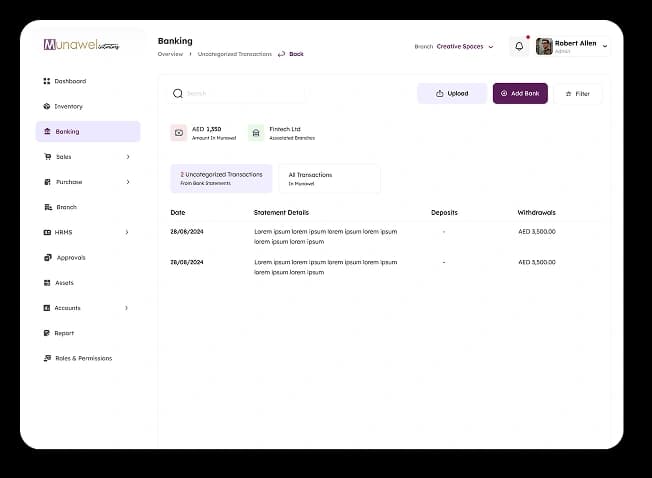Open the Robert Allen user menu arrow
The width and height of the screenshot is (652, 478).
click(605, 46)
